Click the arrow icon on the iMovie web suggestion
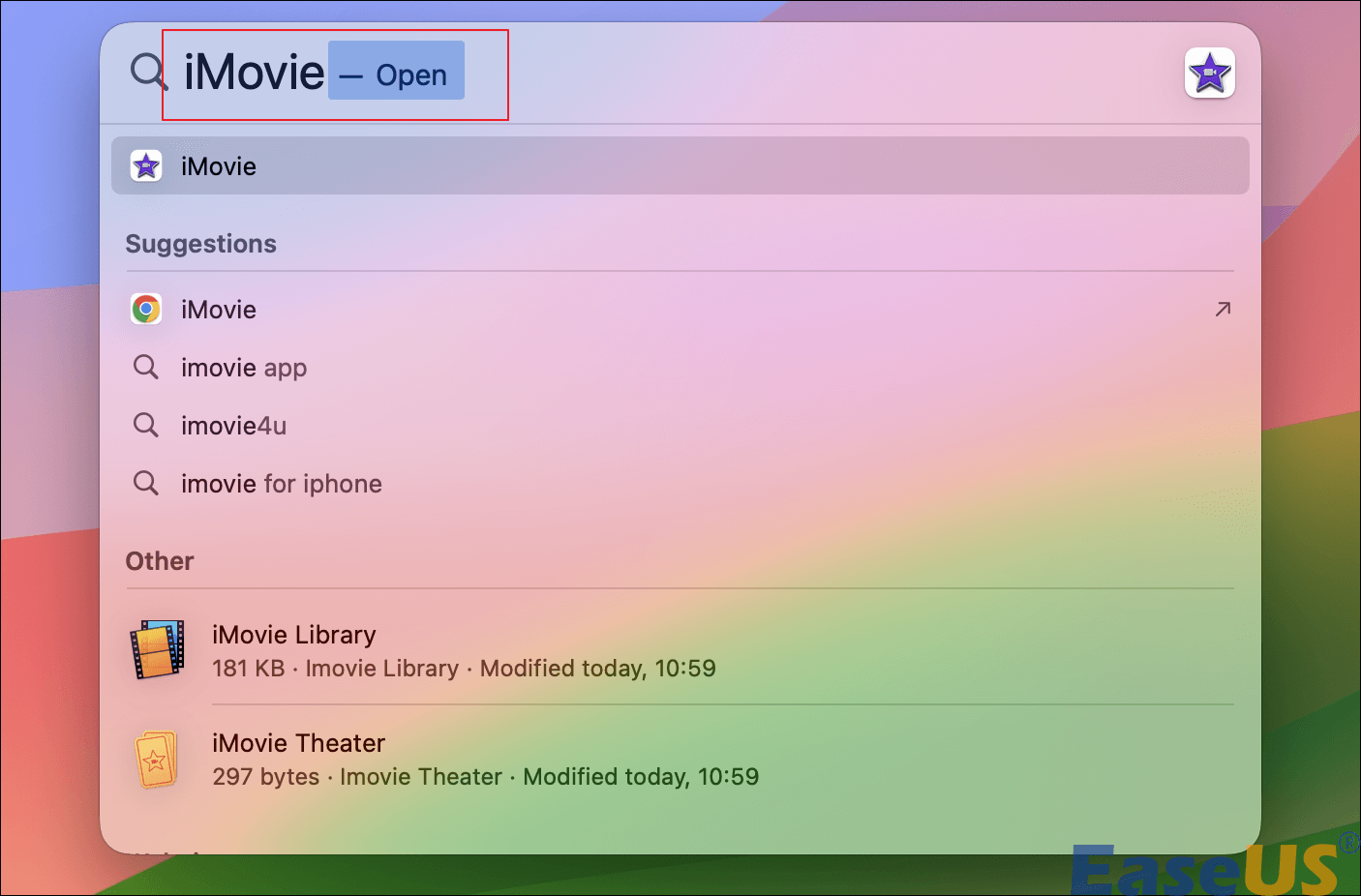The image size is (1361, 896). click(x=1223, y=310)
